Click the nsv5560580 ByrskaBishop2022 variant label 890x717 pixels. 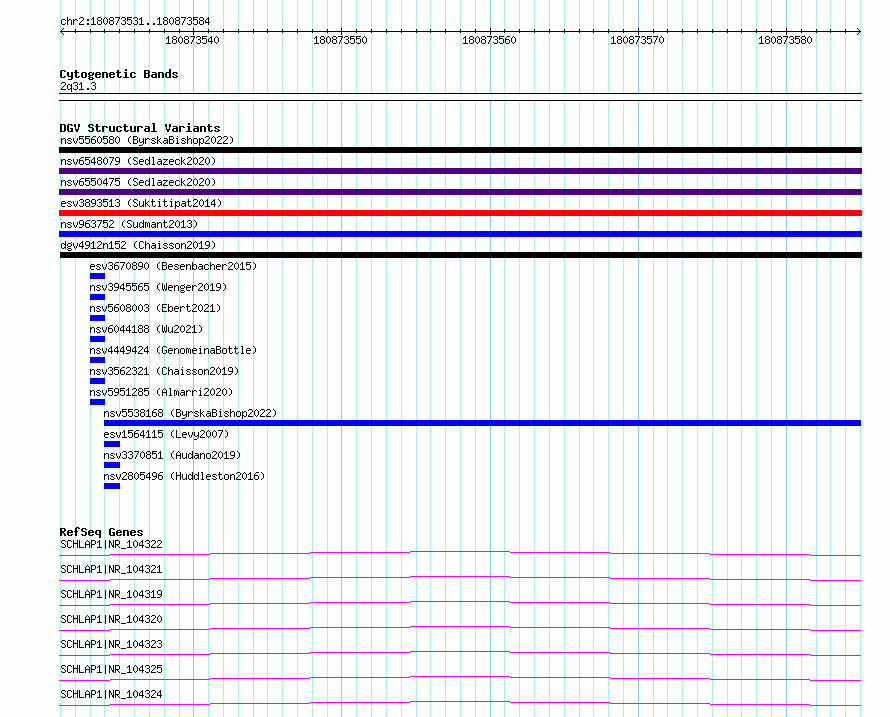(x=147, y=140)
